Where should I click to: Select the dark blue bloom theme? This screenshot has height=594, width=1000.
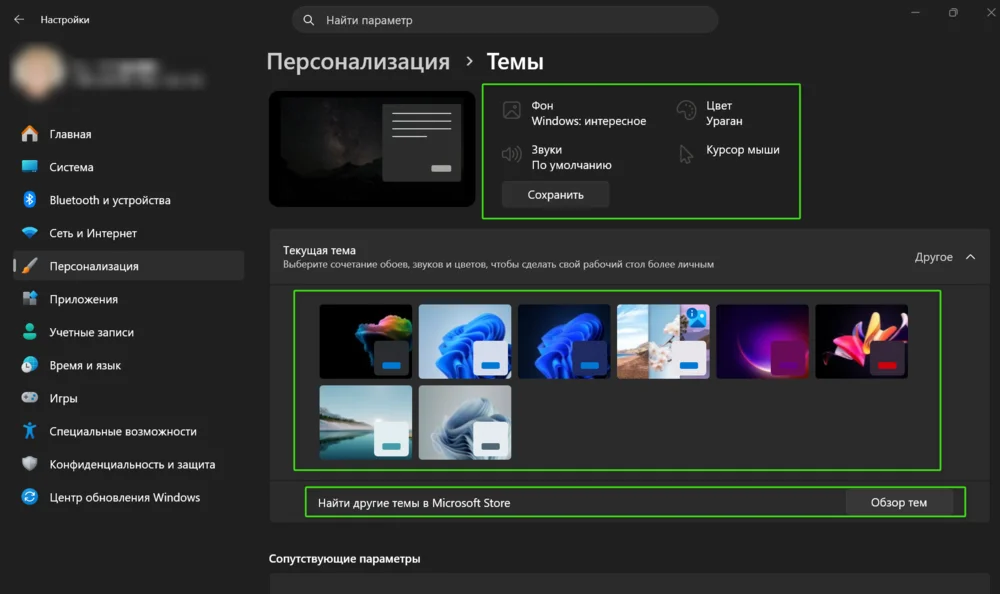564,341
